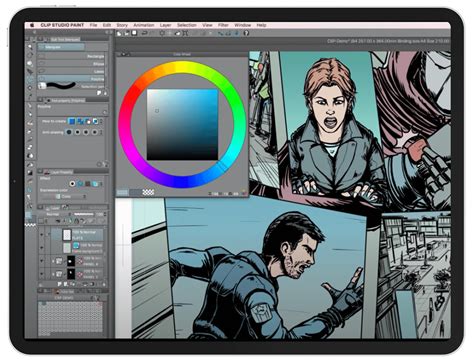Viewport: 474px width, 364px height.
Task: Toggle visibility of the bottom folder layer
Action: [41, 274]
